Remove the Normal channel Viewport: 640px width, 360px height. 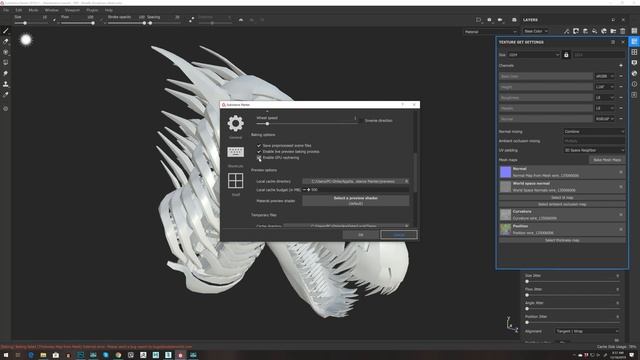tap(621, 119)
